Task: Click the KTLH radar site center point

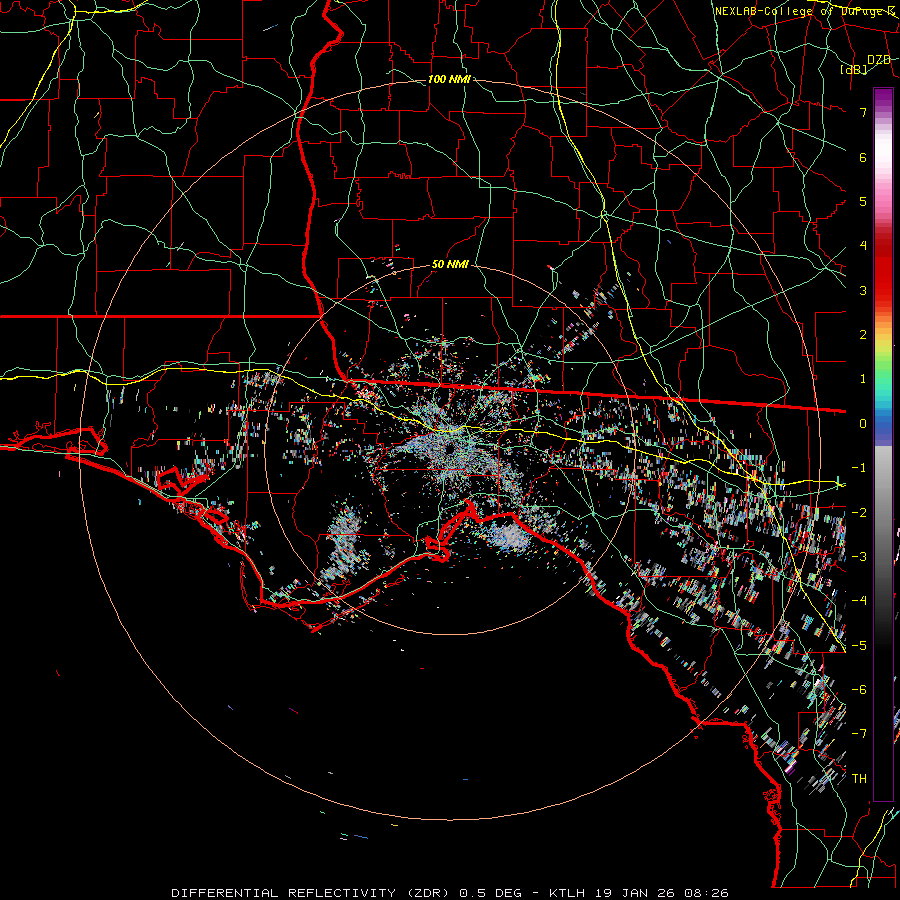Action: point(449,449)
